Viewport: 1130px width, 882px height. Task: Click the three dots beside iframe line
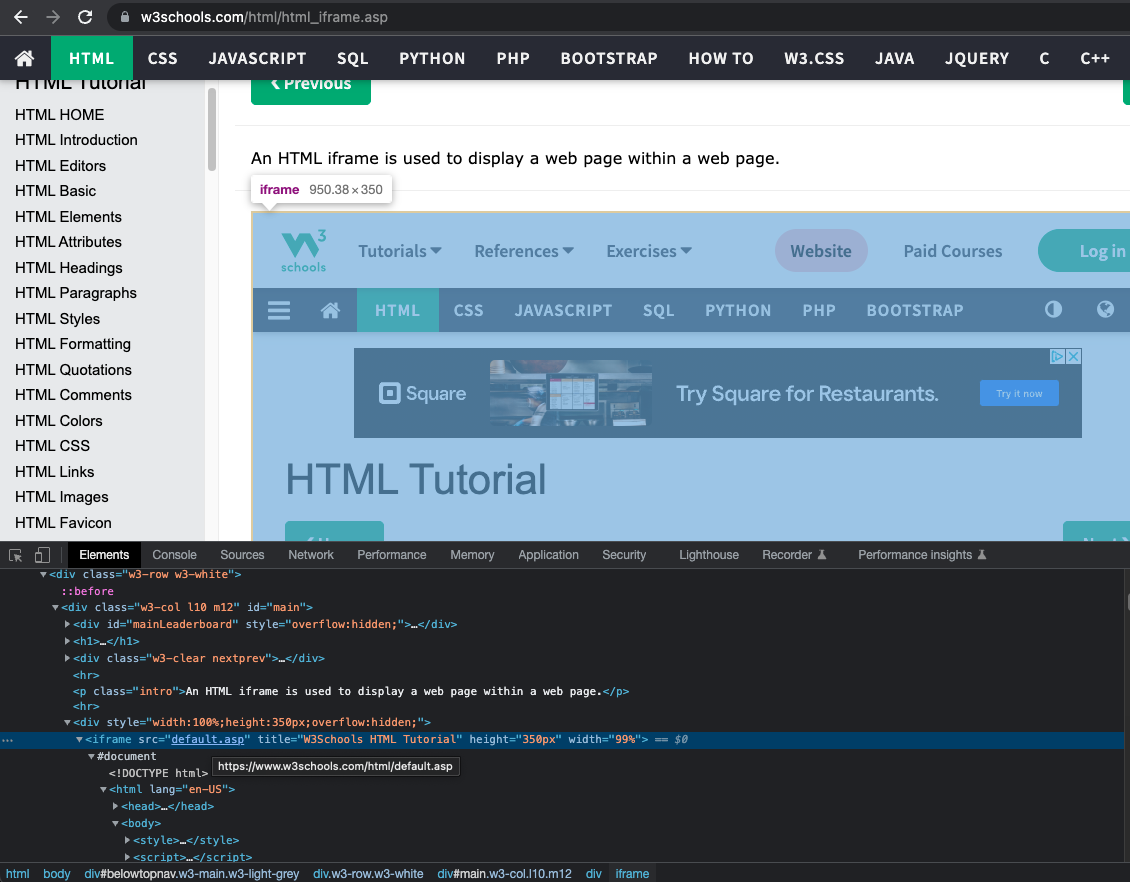tap(7, 739)
